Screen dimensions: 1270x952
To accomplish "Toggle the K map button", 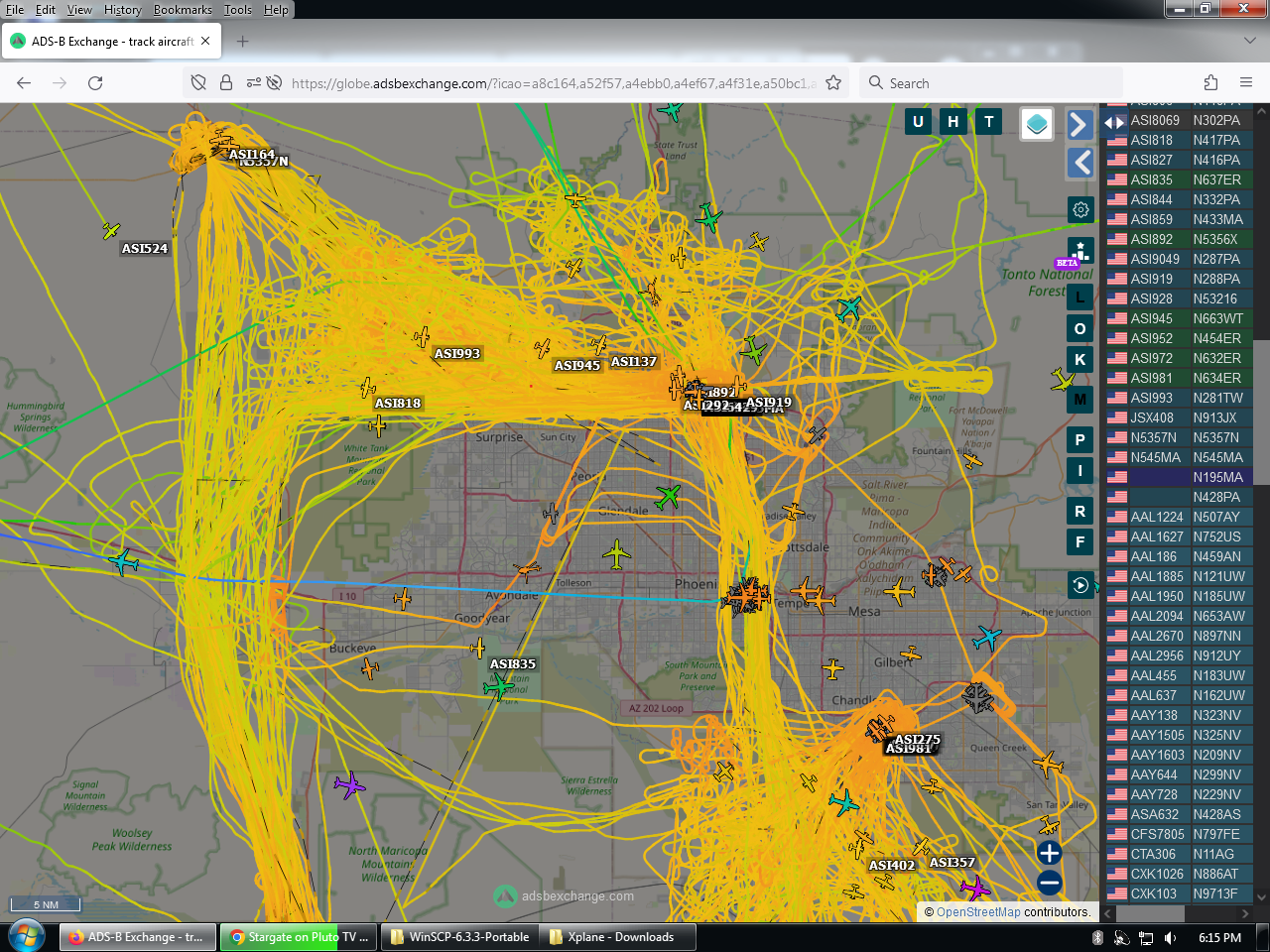I will (x=1080, y=360).
